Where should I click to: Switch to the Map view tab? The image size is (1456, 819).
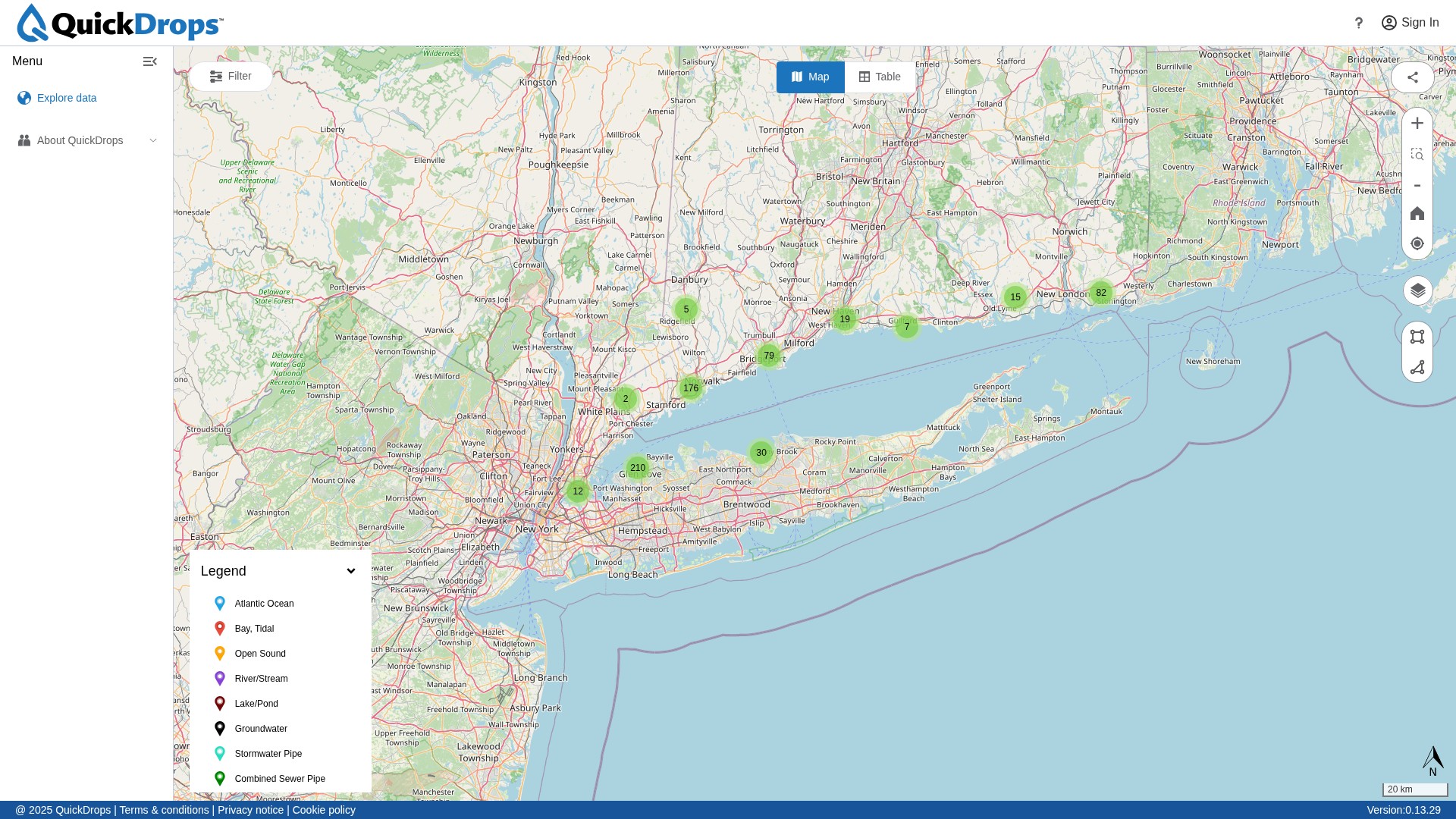tap(810, 77)
